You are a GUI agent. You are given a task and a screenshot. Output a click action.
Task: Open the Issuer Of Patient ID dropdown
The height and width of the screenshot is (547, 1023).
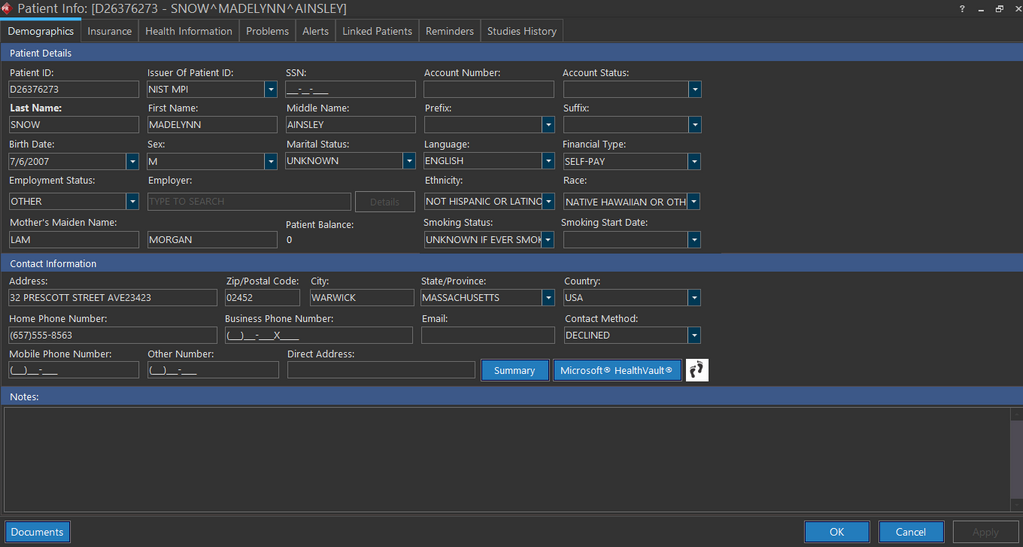(x=270, y=89)
